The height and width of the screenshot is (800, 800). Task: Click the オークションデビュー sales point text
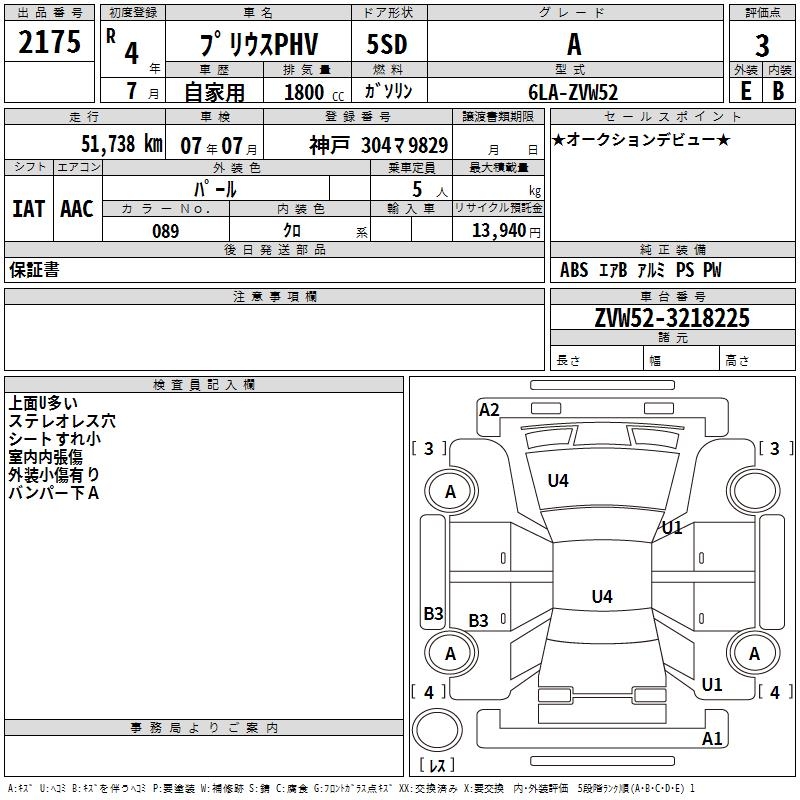pyautogui.click(x=641, y=140)
